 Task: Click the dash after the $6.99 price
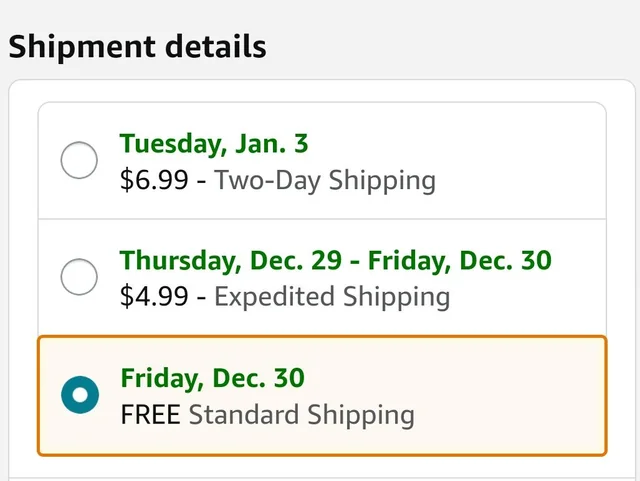[201, 181]
